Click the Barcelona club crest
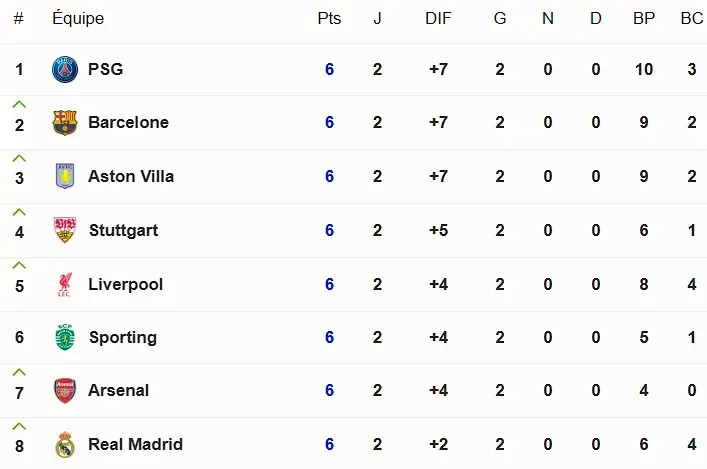 (x=65, y=123)
